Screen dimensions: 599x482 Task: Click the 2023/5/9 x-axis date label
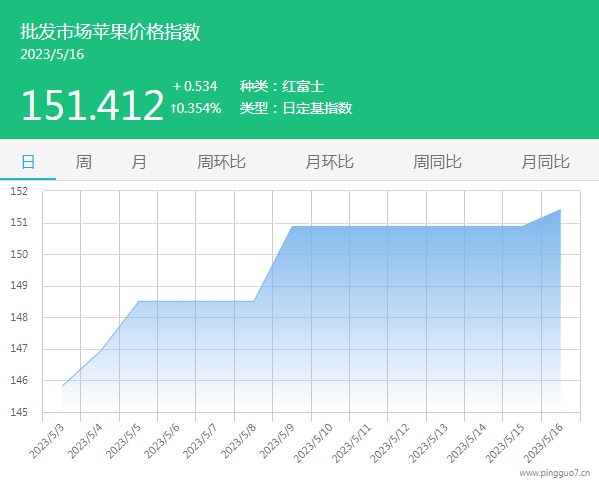click(277, 441)
